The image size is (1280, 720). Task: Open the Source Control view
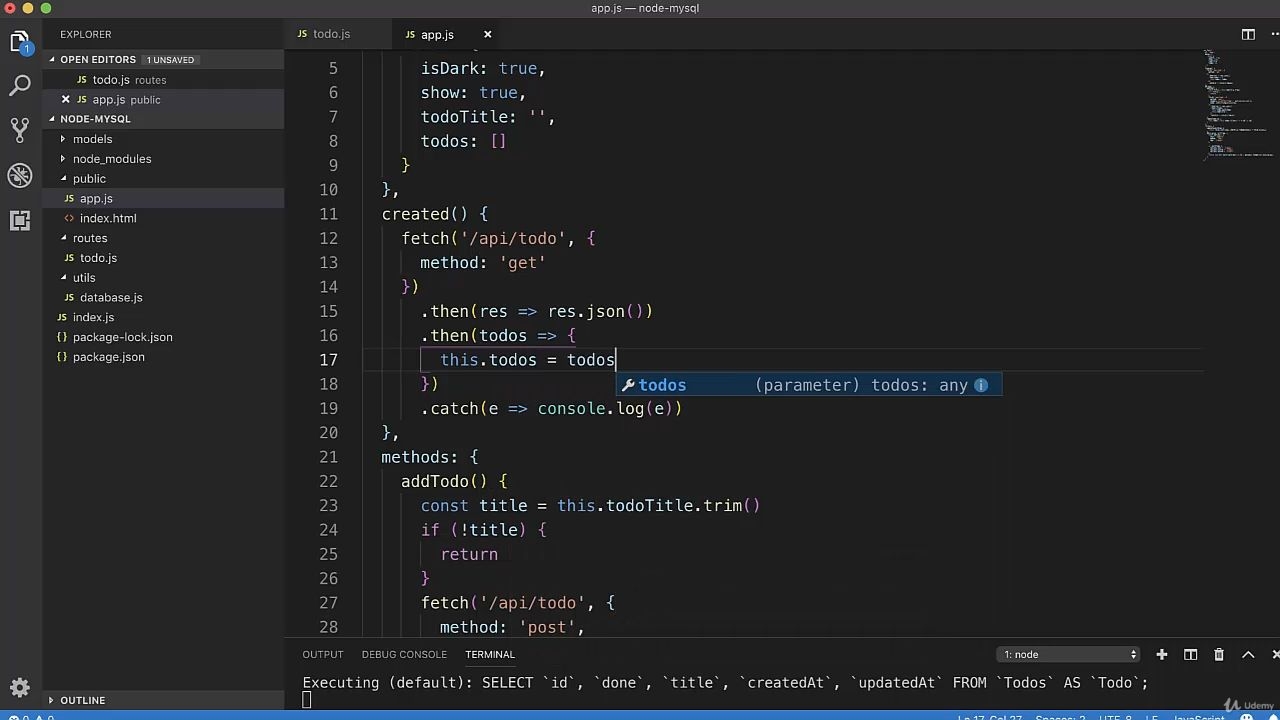tap(20, 130)
